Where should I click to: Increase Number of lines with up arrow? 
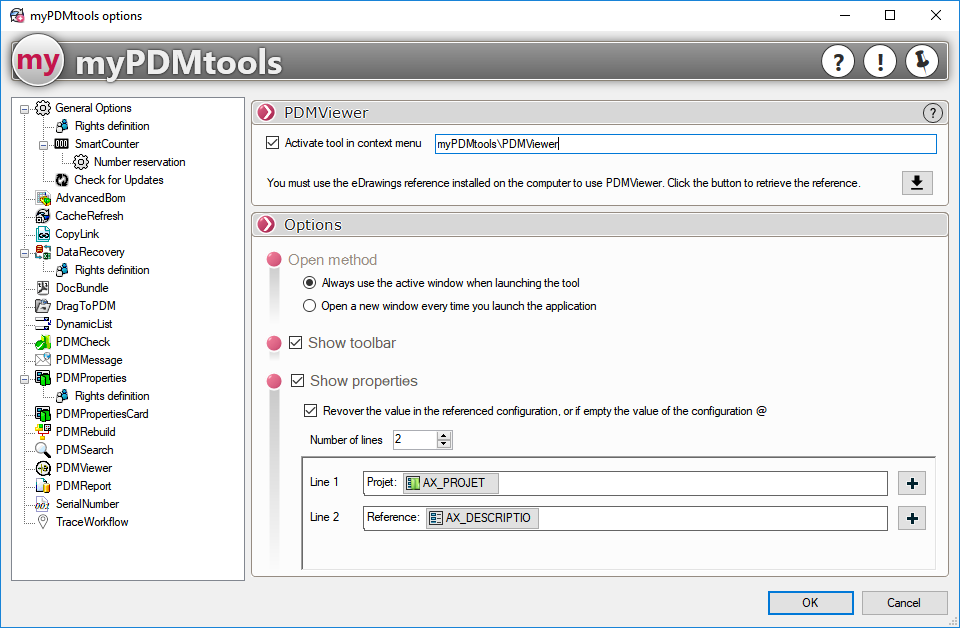(x=444, y=435)
